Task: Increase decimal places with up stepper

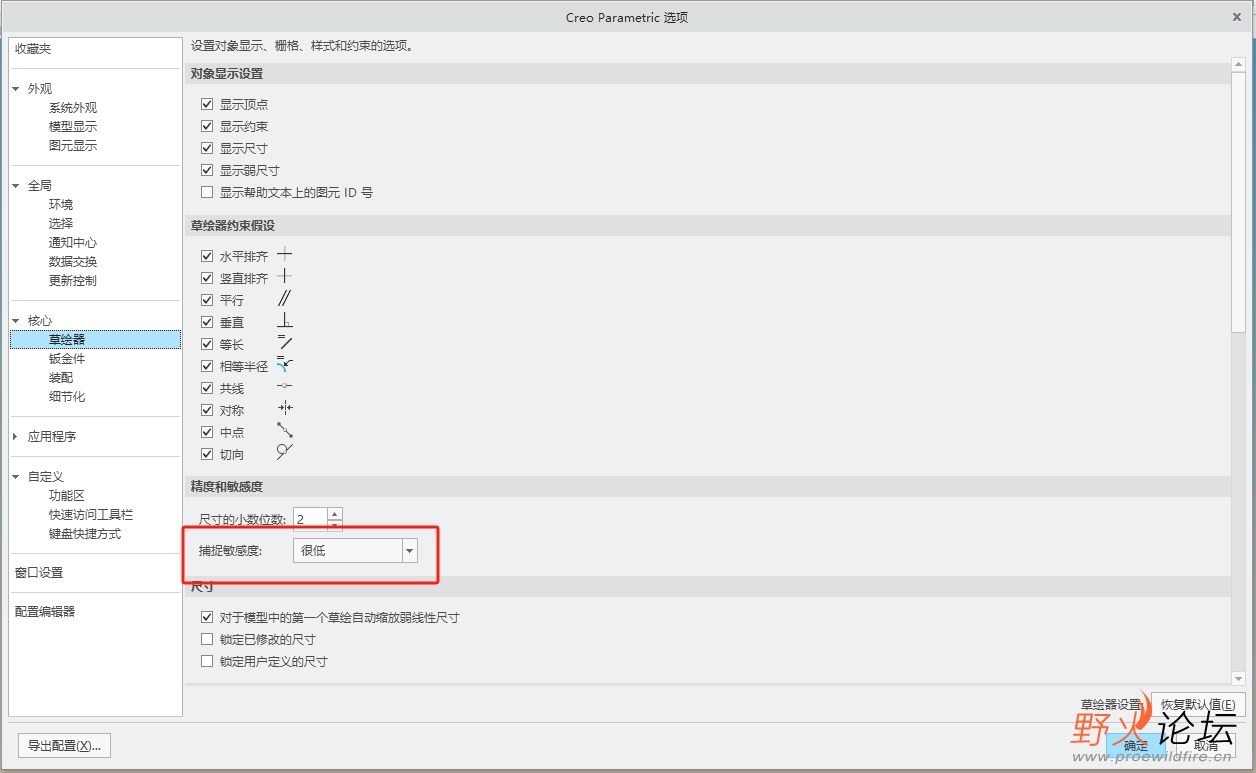Action: click(x=335, y=514)
